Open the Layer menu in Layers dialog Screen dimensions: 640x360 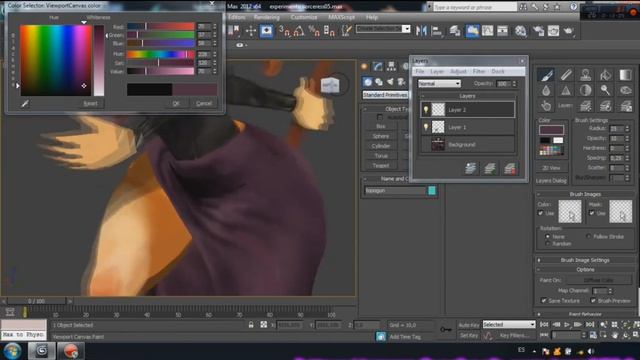click(x=437, y=71)
